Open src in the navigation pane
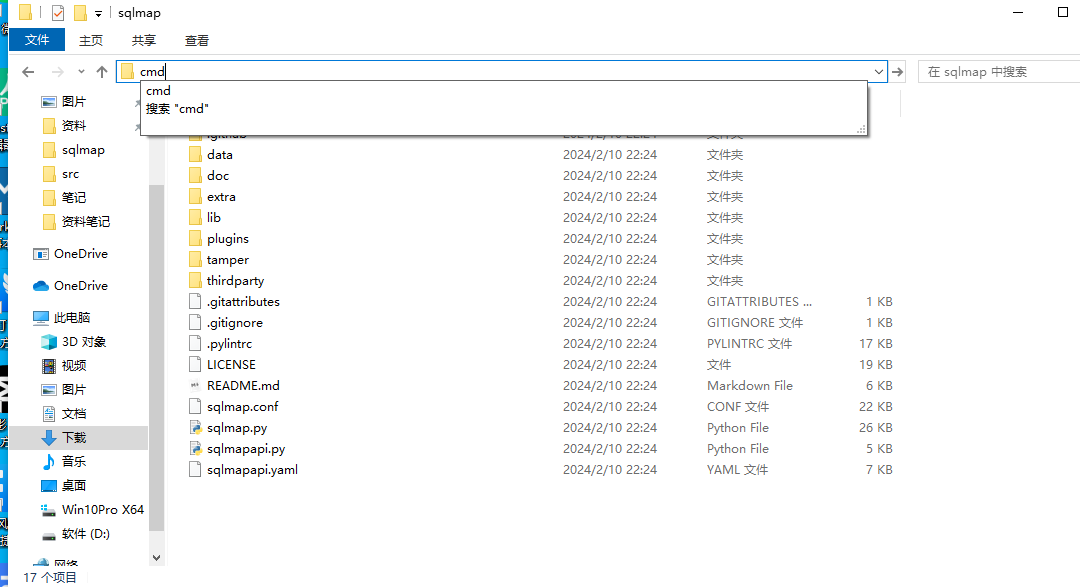The height and width of the screenshot is (587, 1080). click(70, 174)
